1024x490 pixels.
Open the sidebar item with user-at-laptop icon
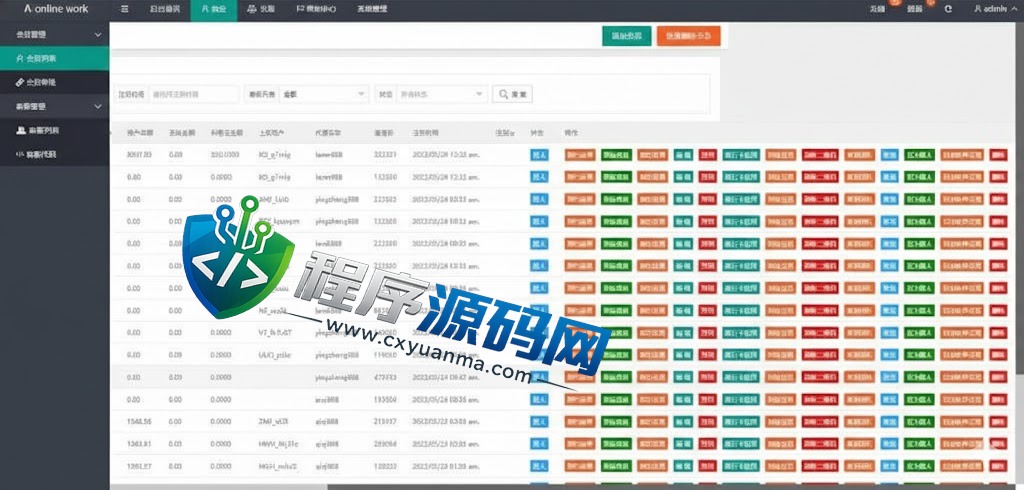tap(55, 130)
